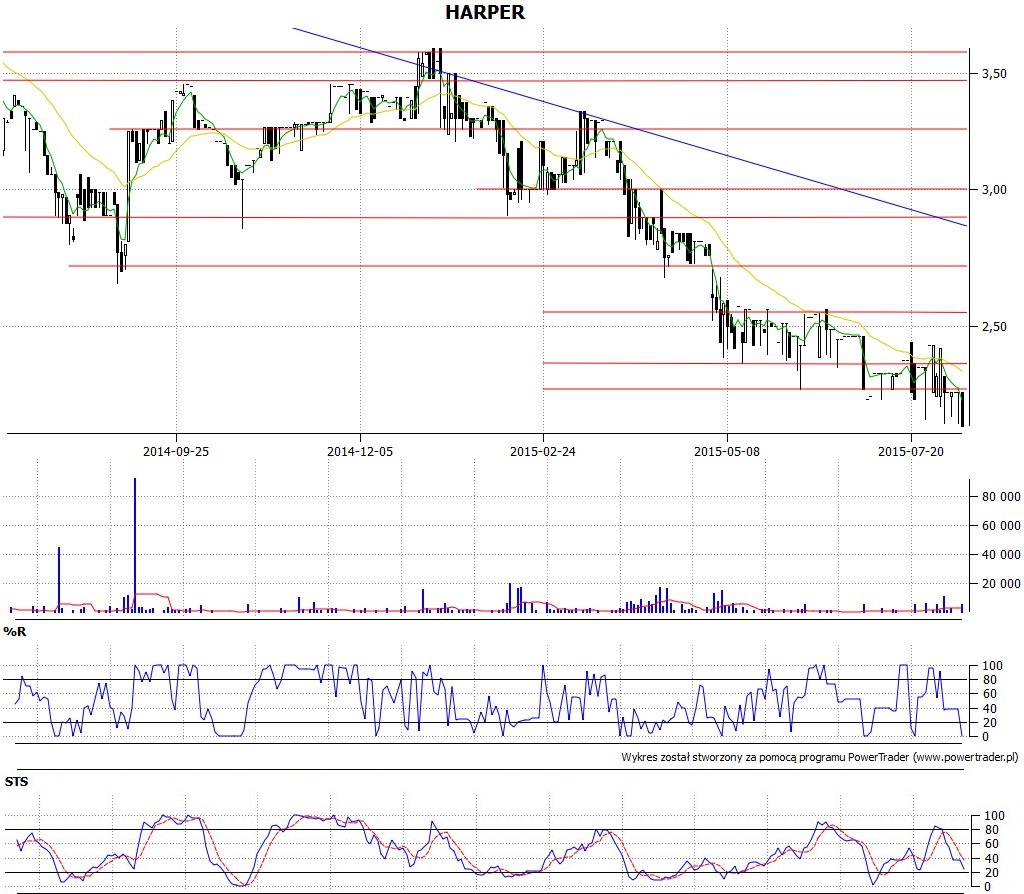Click the 3,50 price axis label
The height and width of the screenshot is (894, 1024).
click(994, 74)
